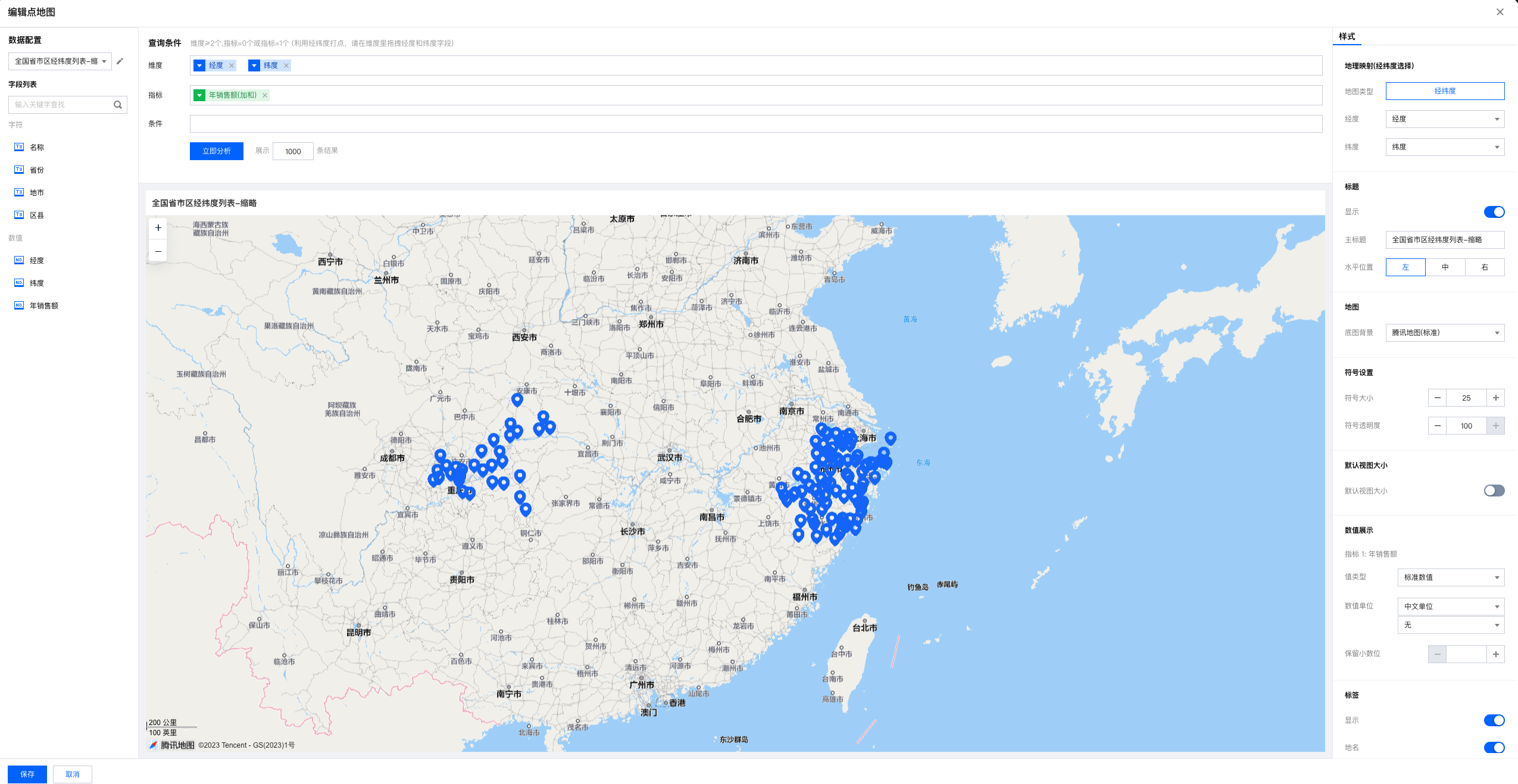Click the edit pencil icon beside dataset selector

coord(120,61)
